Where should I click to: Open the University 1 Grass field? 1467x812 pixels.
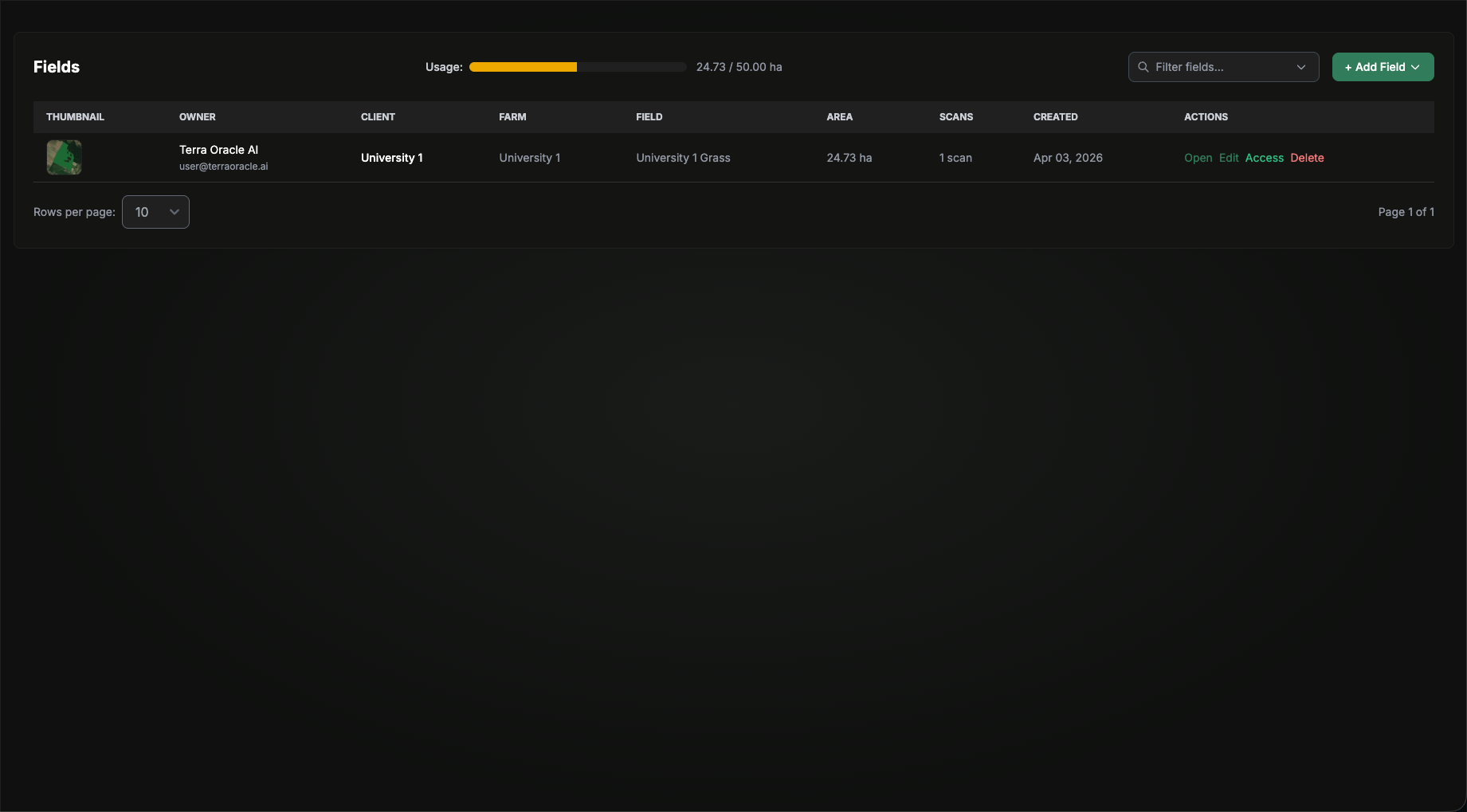pyautogui.click(x=1198, y=158)
